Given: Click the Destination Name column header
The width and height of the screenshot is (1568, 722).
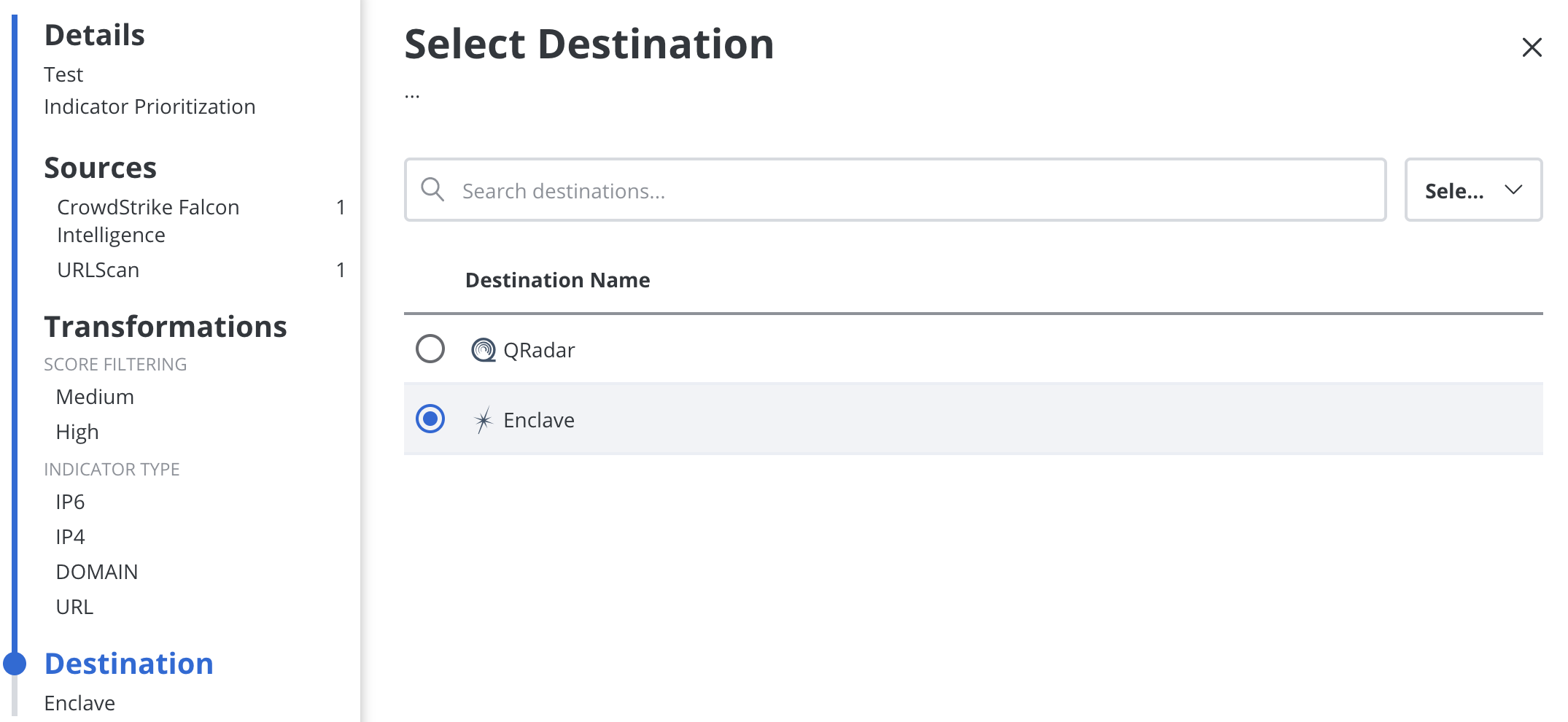Looking at the screenshot, I should pos(558,280).
